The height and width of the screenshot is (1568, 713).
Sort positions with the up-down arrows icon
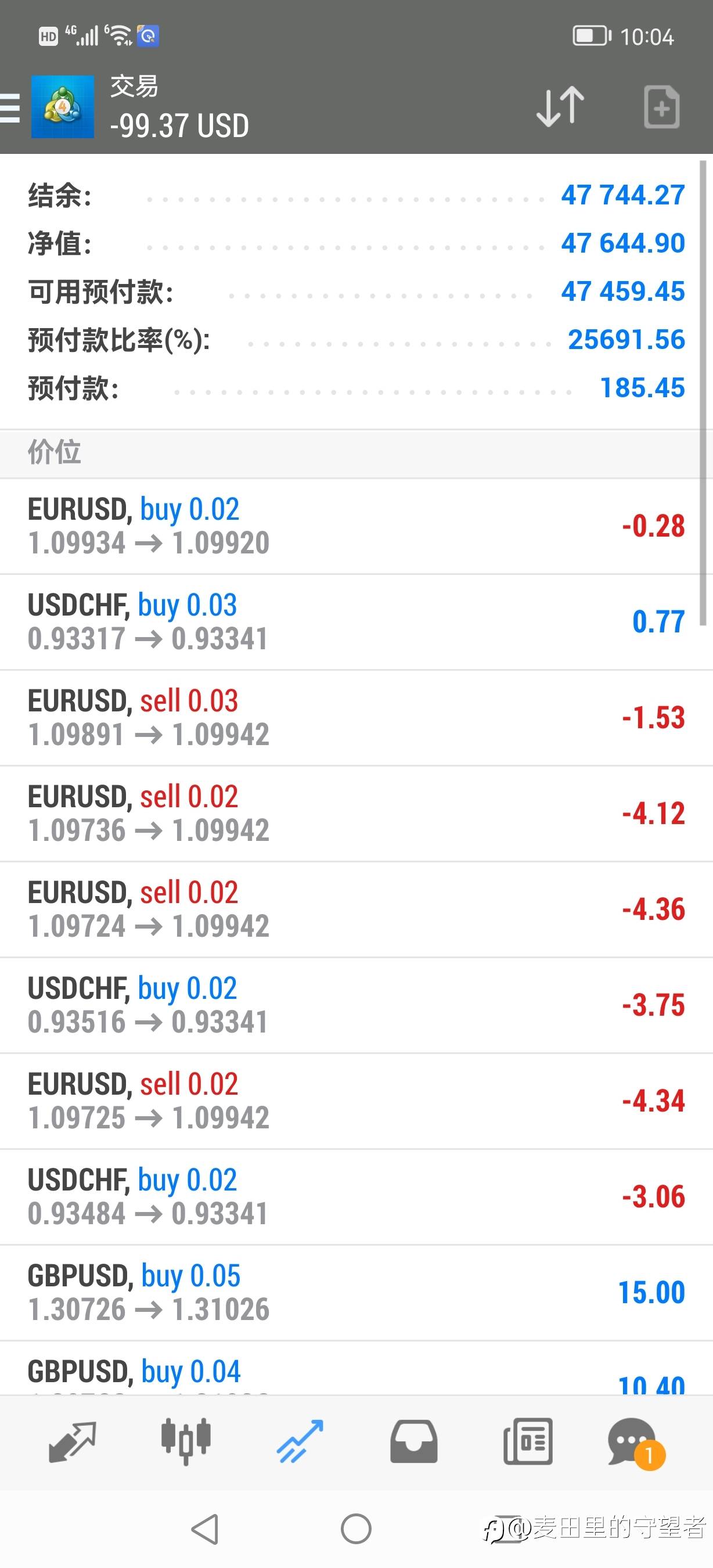pos(560,106)
